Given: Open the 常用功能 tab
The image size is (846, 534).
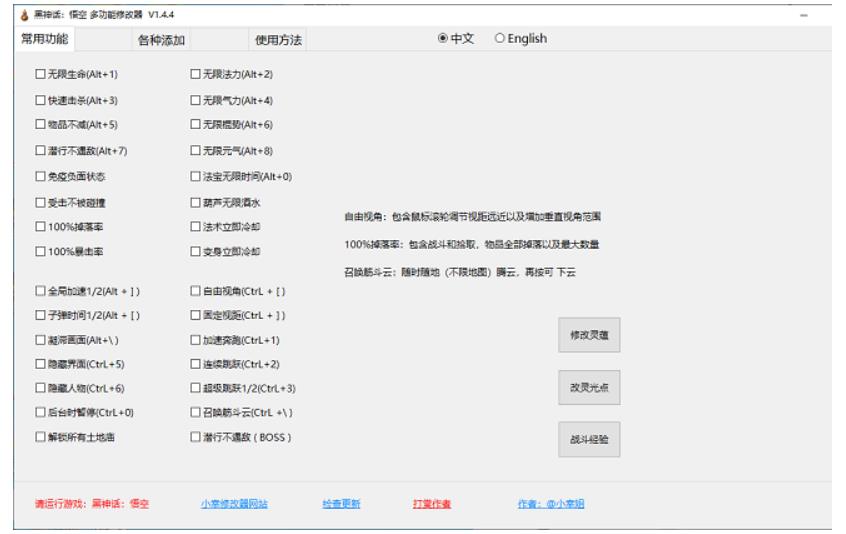Looking at the screenshot, I should (44, 39).
